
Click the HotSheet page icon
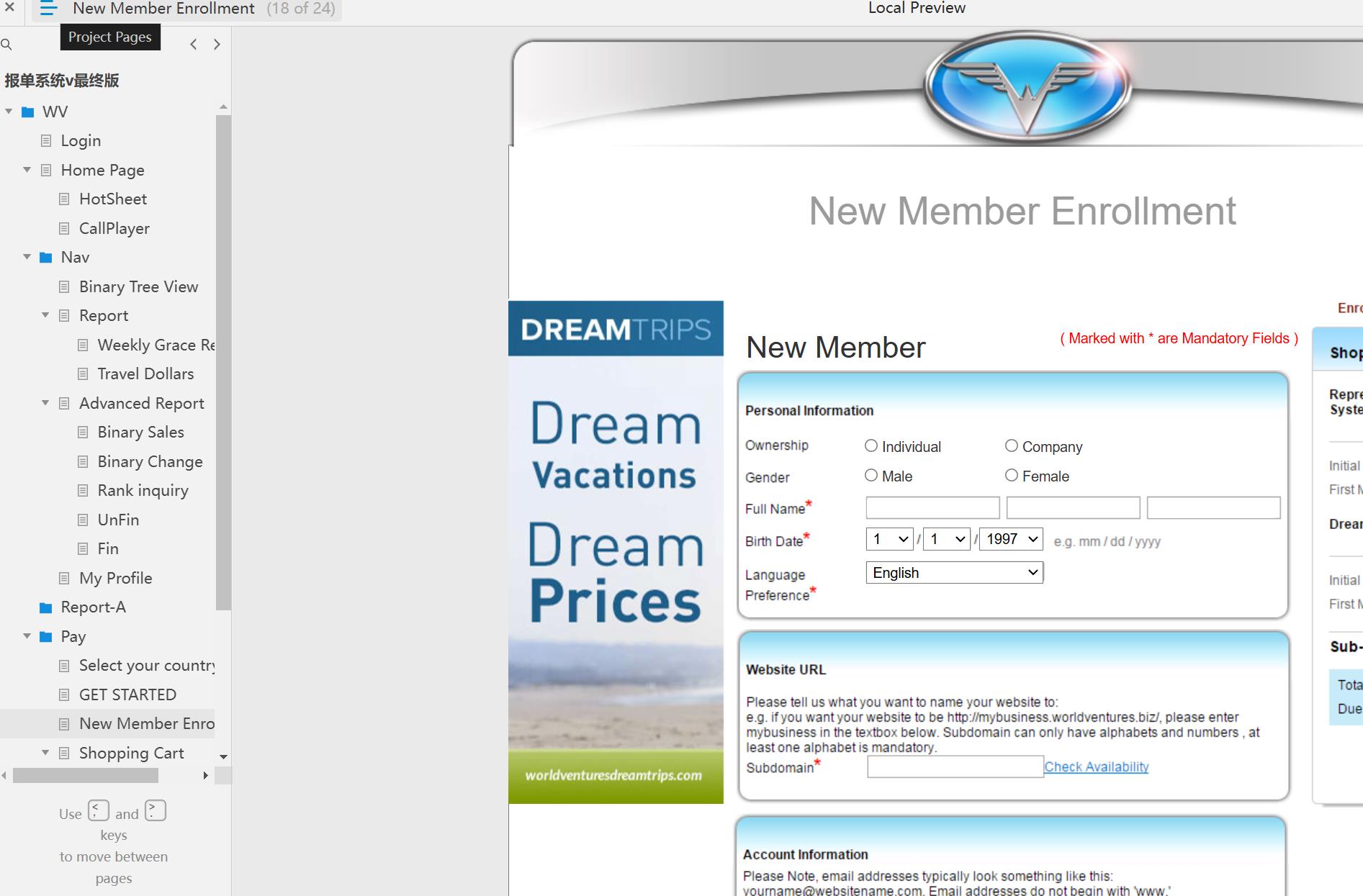point(64,199)
